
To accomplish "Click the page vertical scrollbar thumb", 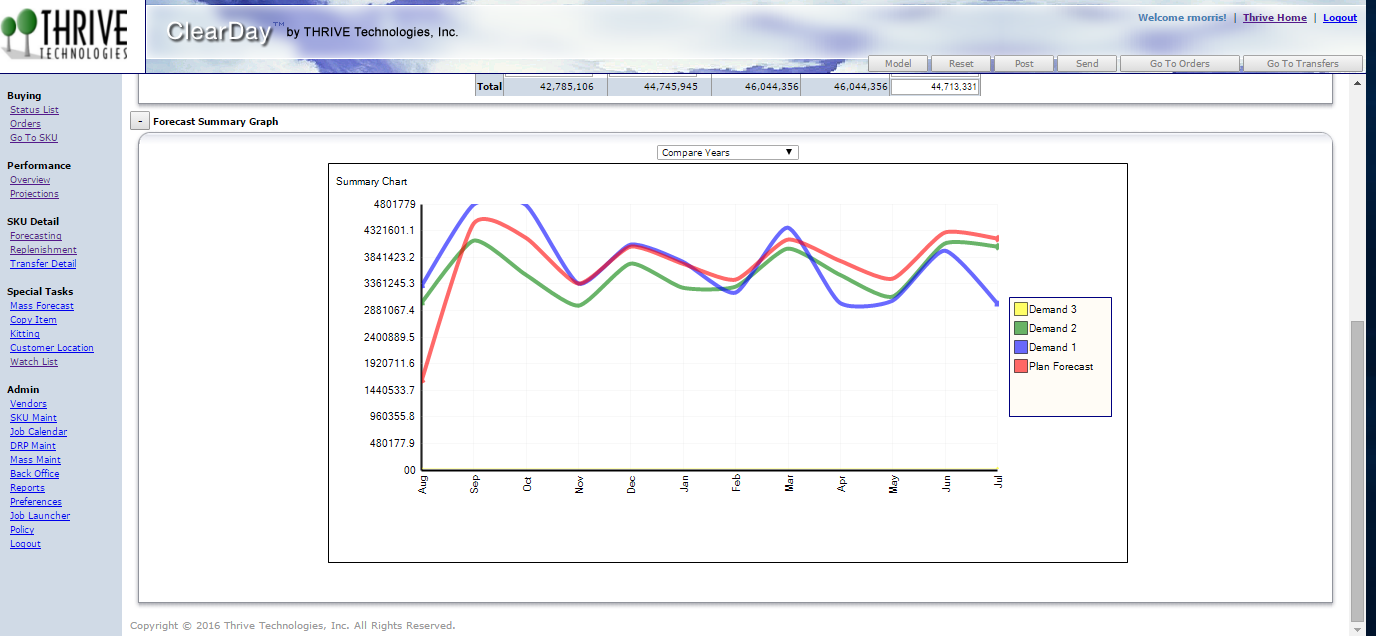I will [1357, 470].
